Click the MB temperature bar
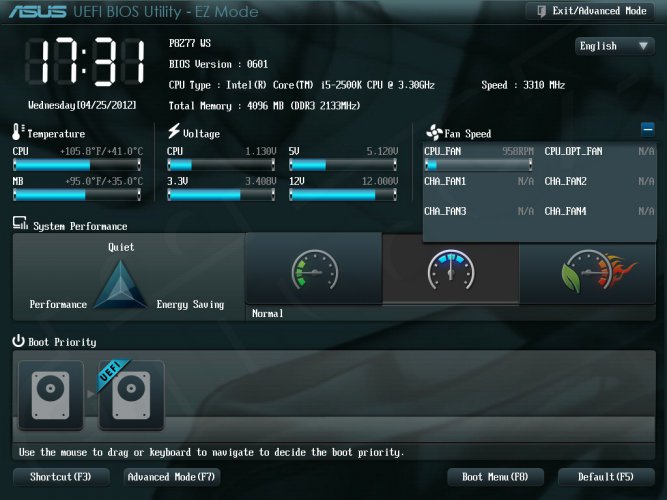Image resolution: width=667 pixels, height=500 pixels. pos(77,195)
